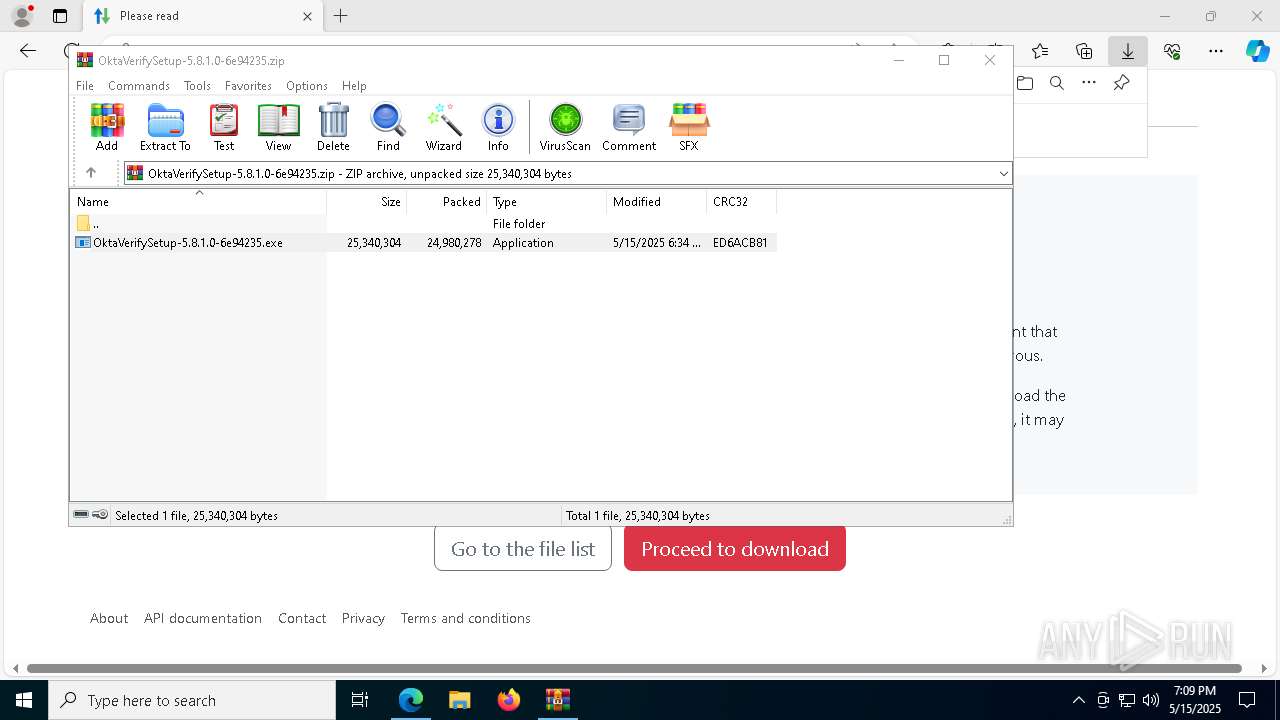Convert archive using SFX icon
Screen dimensions: 1280x720
689,127
